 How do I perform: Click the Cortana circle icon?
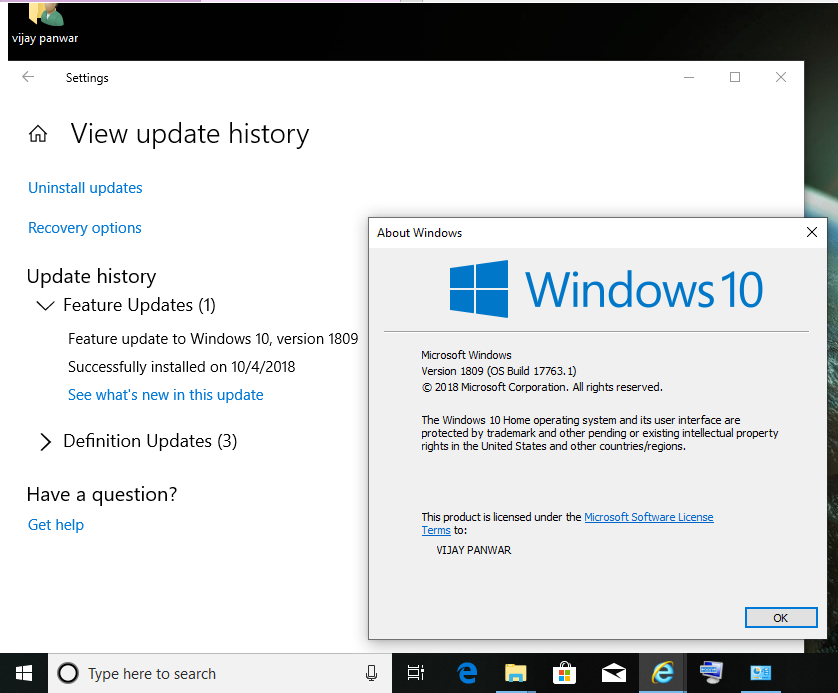click(x=68, y=673)
